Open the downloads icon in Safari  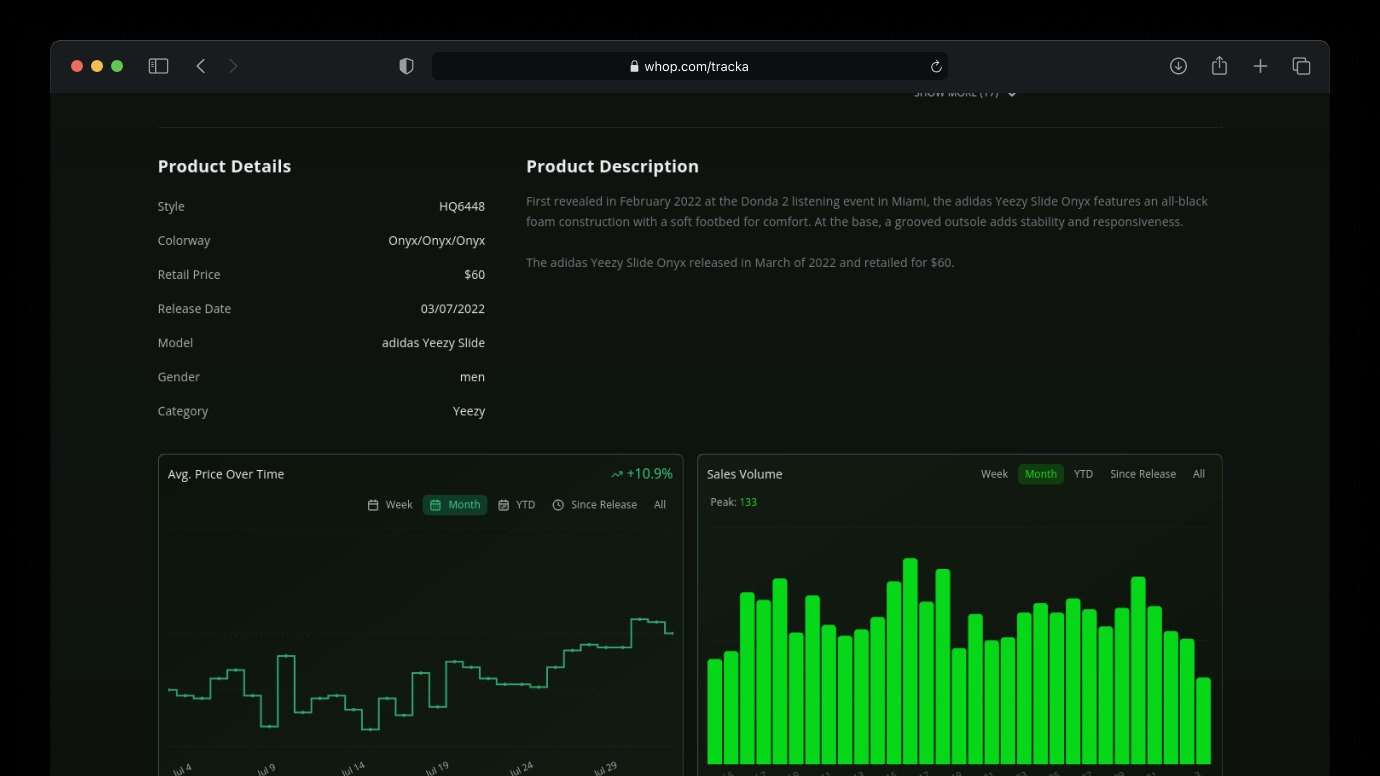[1178, 66]
